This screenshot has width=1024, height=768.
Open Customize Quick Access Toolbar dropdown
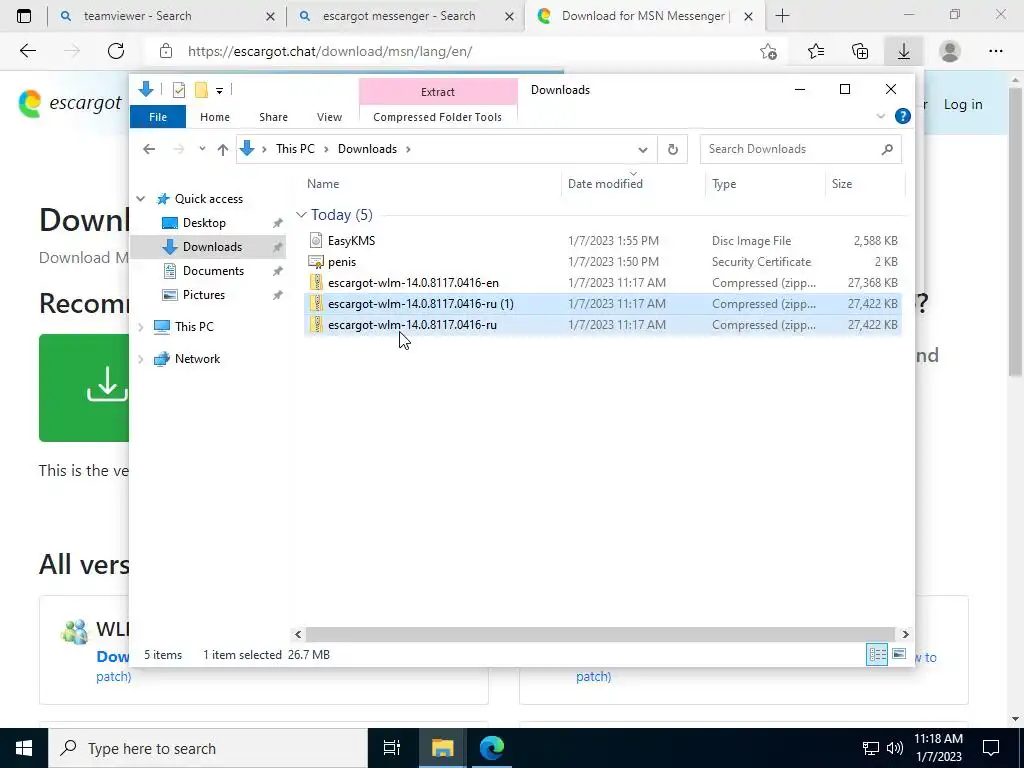click(219, 91)
